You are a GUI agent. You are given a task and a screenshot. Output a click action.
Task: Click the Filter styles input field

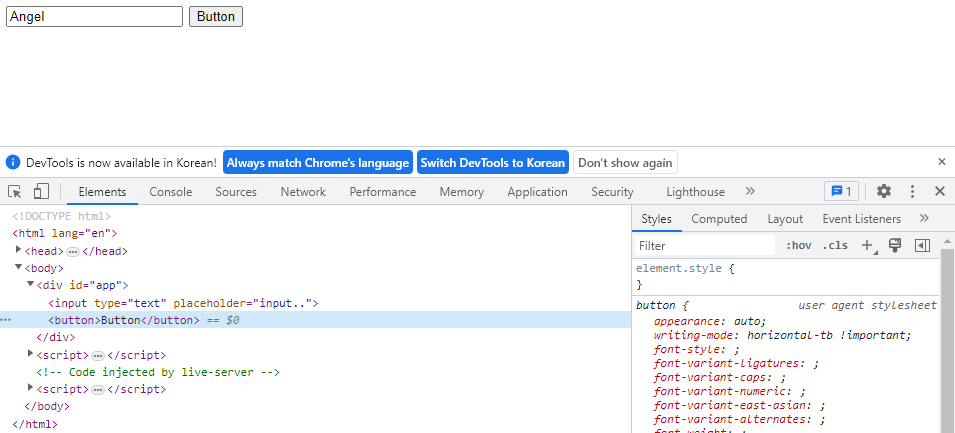(x=705, y=245)
